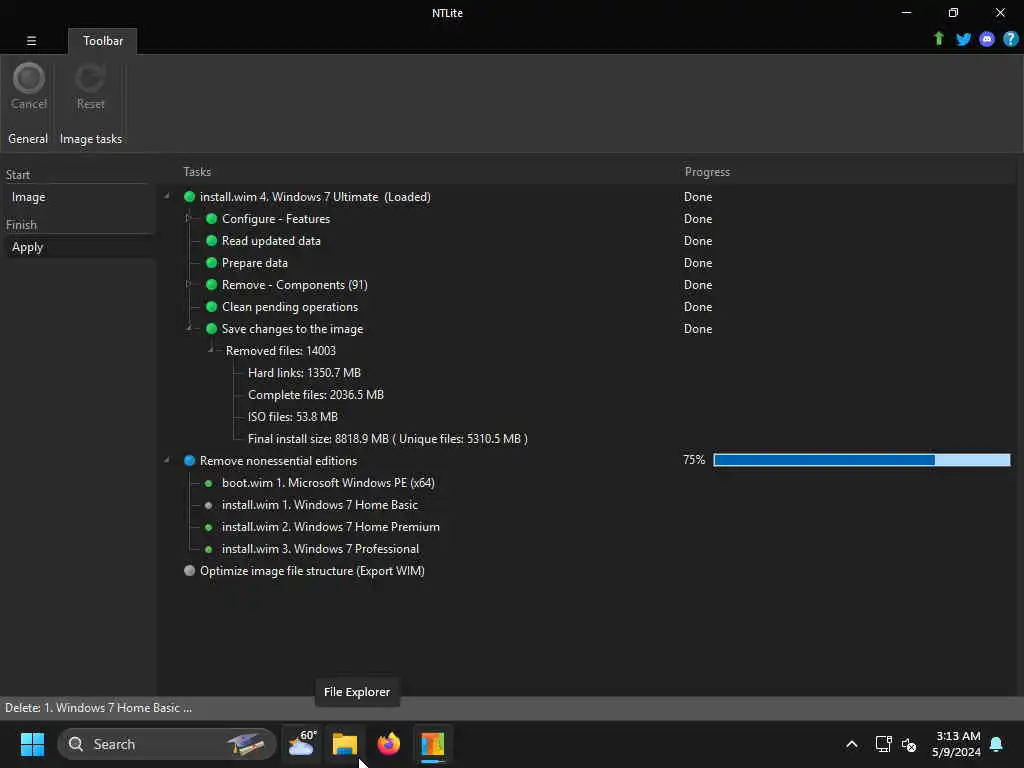This screenshot has width=1024, height=768.
Task: Open the Twitter link icon
Action: [963, 39]
